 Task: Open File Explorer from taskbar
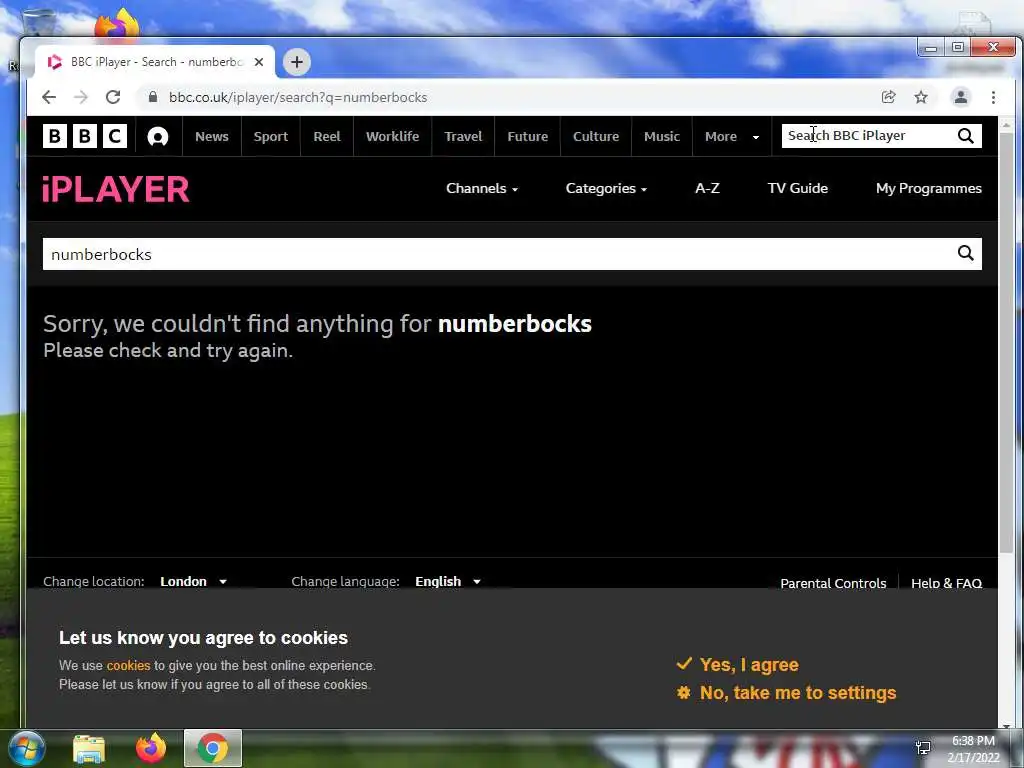89,748
